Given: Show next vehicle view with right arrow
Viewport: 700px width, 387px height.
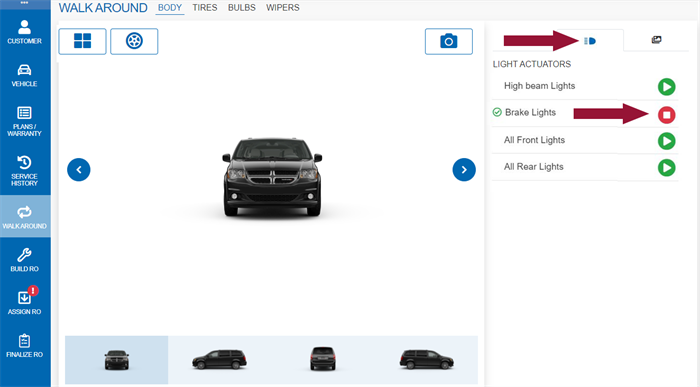Looking at the screenshot, I should (464, 170).
